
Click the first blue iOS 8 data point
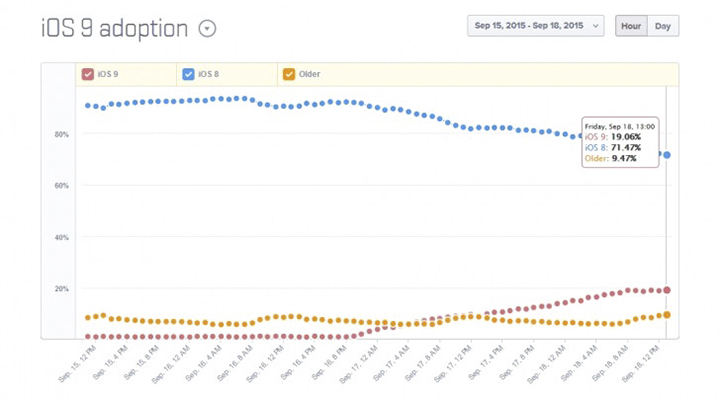pos(87,105)
